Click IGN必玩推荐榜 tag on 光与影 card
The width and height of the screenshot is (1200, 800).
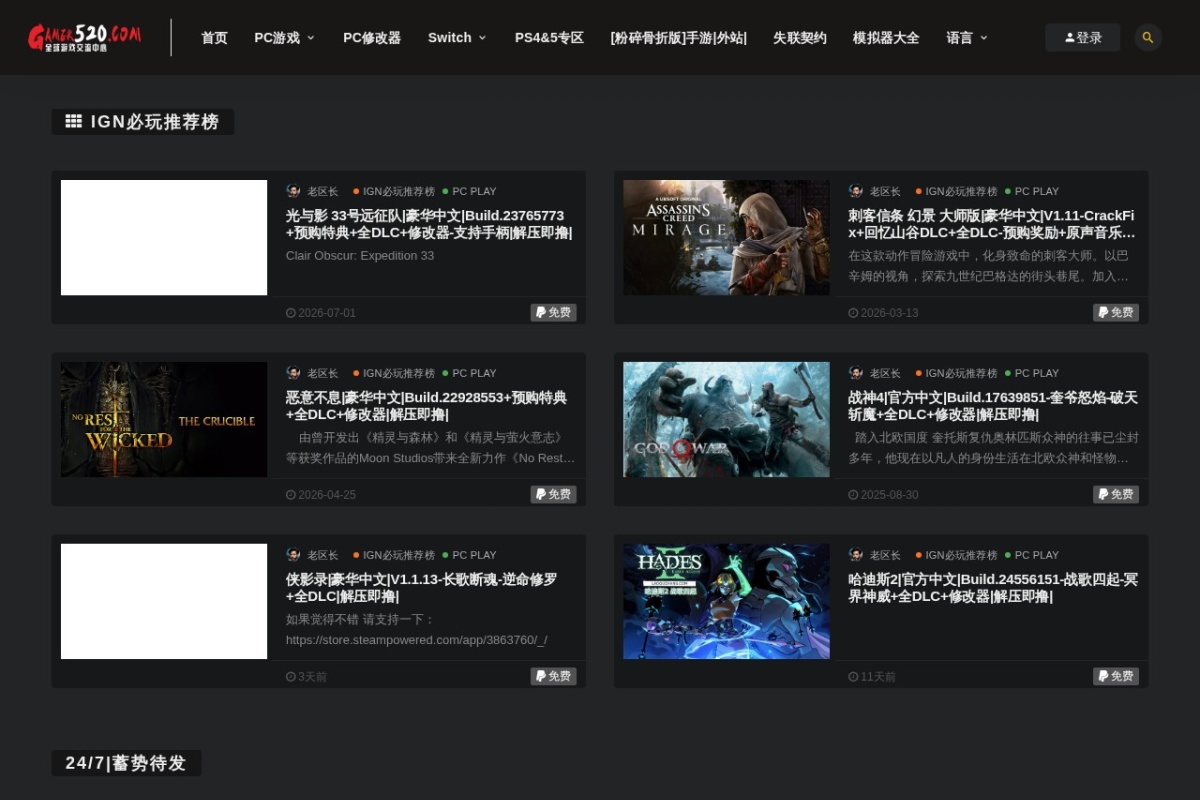tap(394, 191)
